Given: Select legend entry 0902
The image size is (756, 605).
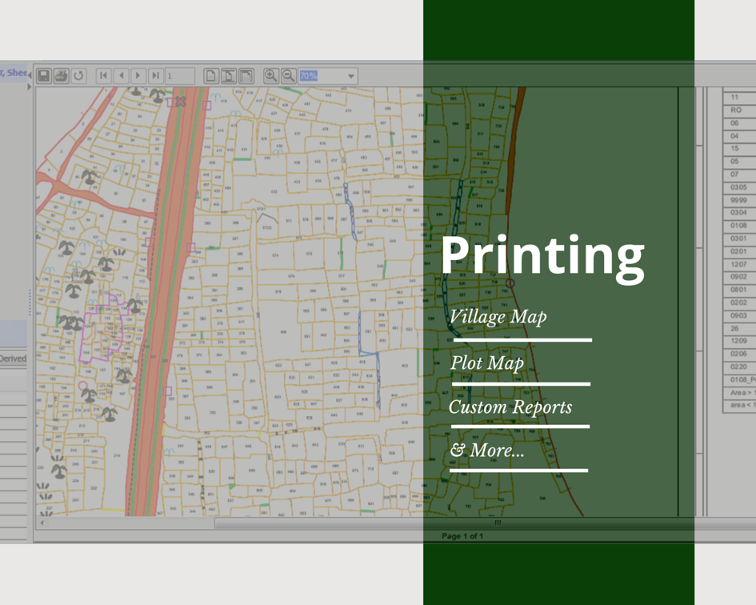Looking at the screenshot, I should click(738, 277).
